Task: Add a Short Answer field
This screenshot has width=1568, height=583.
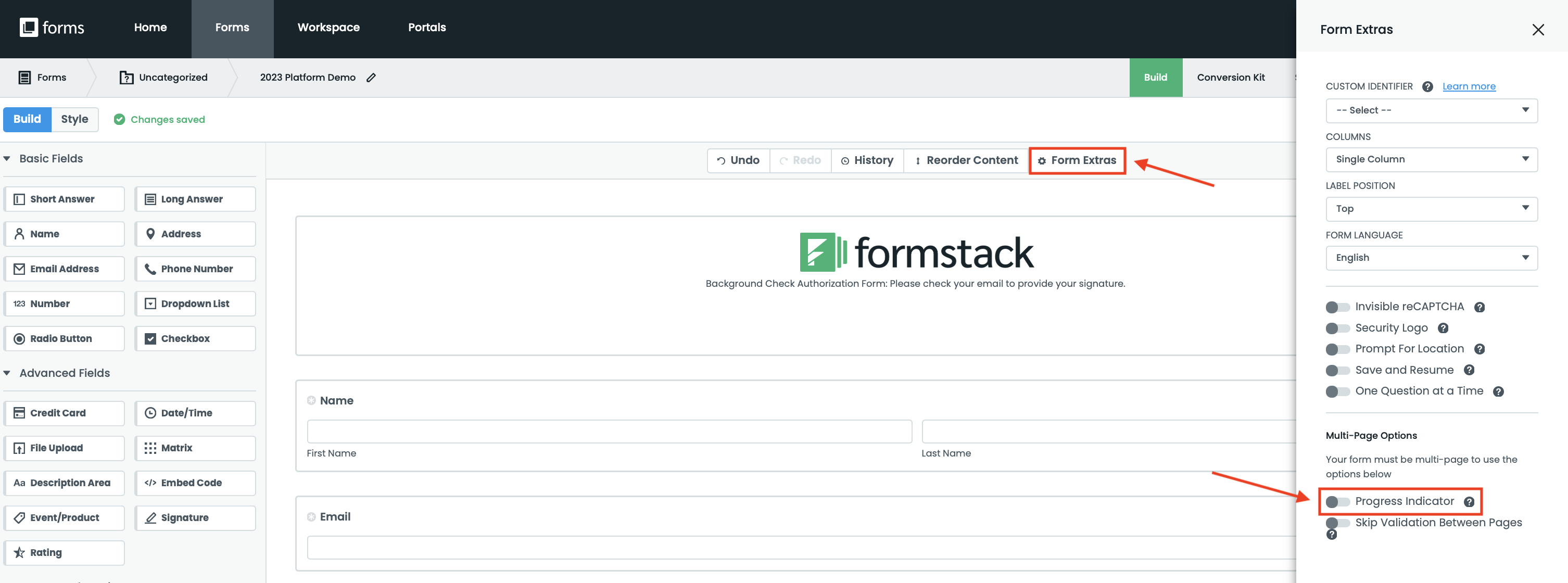Action: click(x=64, y=198)
